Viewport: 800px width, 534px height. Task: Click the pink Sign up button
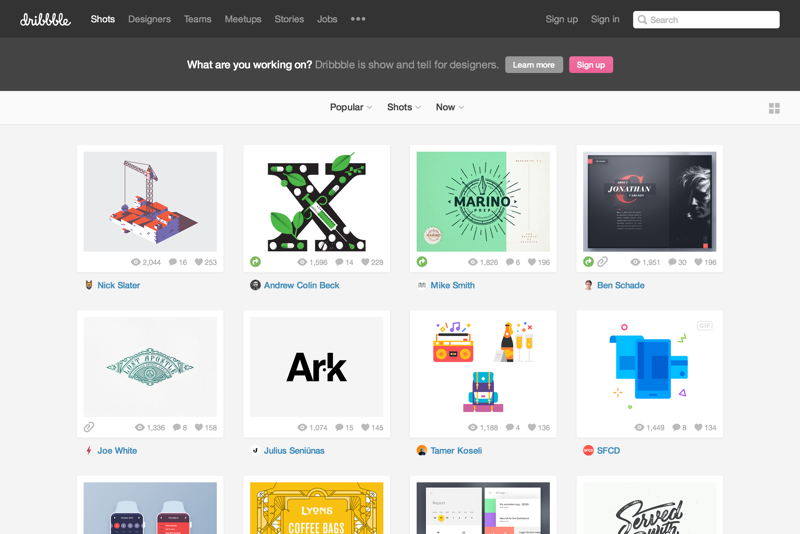tap(591, 65)
